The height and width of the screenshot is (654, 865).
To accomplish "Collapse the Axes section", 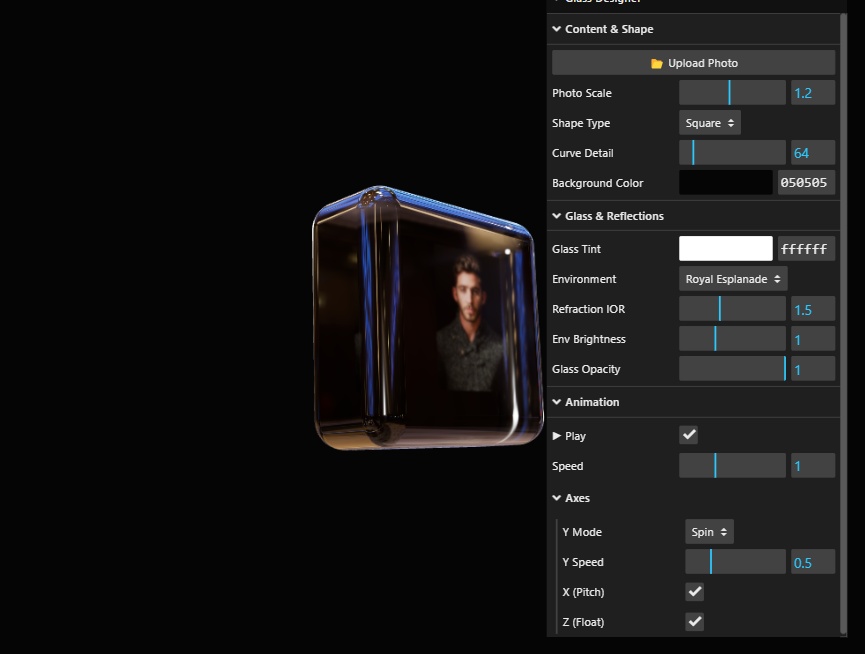I will click(557, 498).
